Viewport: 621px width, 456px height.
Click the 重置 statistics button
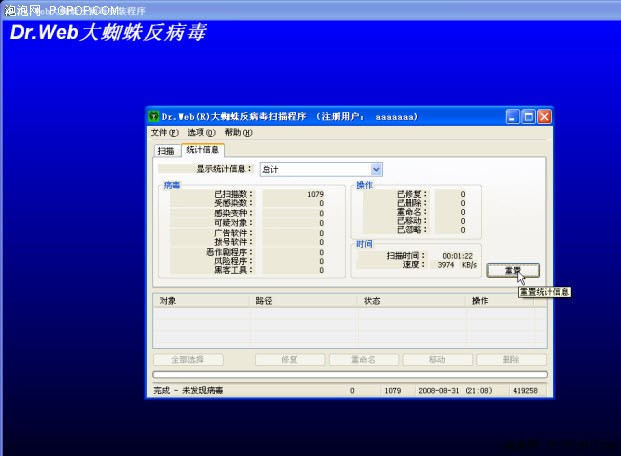(x=513, y=271)
